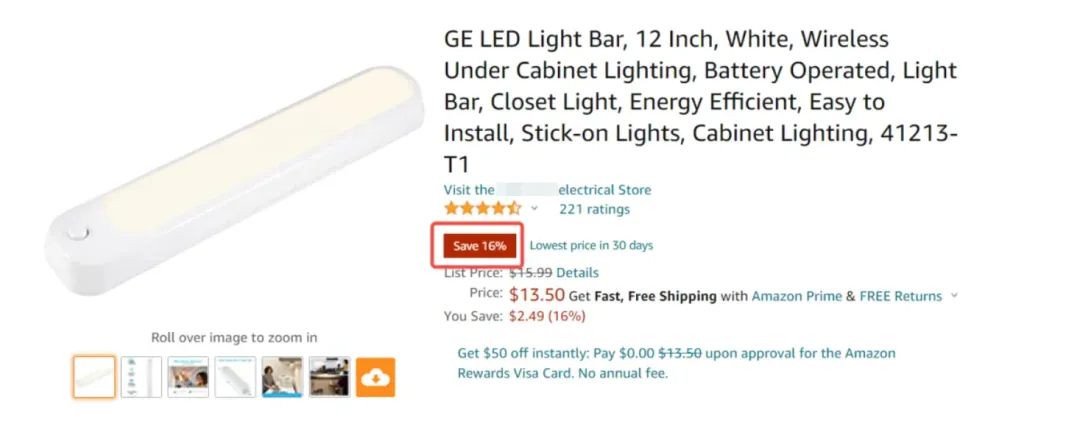Expand the chevron after FREE Returns

pyautogui.click(x=954, y=297)
